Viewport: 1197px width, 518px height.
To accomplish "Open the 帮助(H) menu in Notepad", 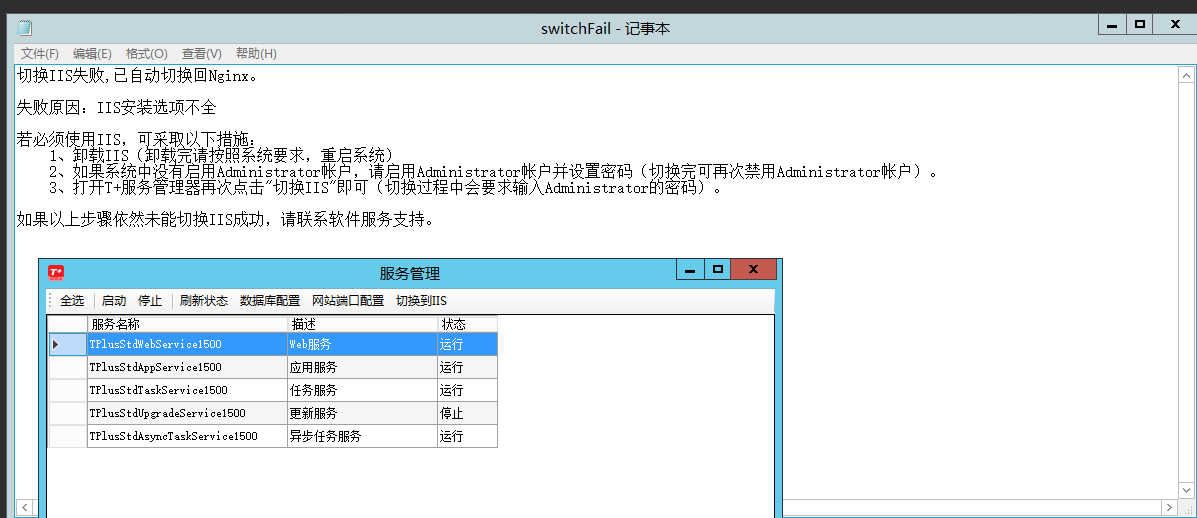I will pyautogui.click(x=256, y=53).
